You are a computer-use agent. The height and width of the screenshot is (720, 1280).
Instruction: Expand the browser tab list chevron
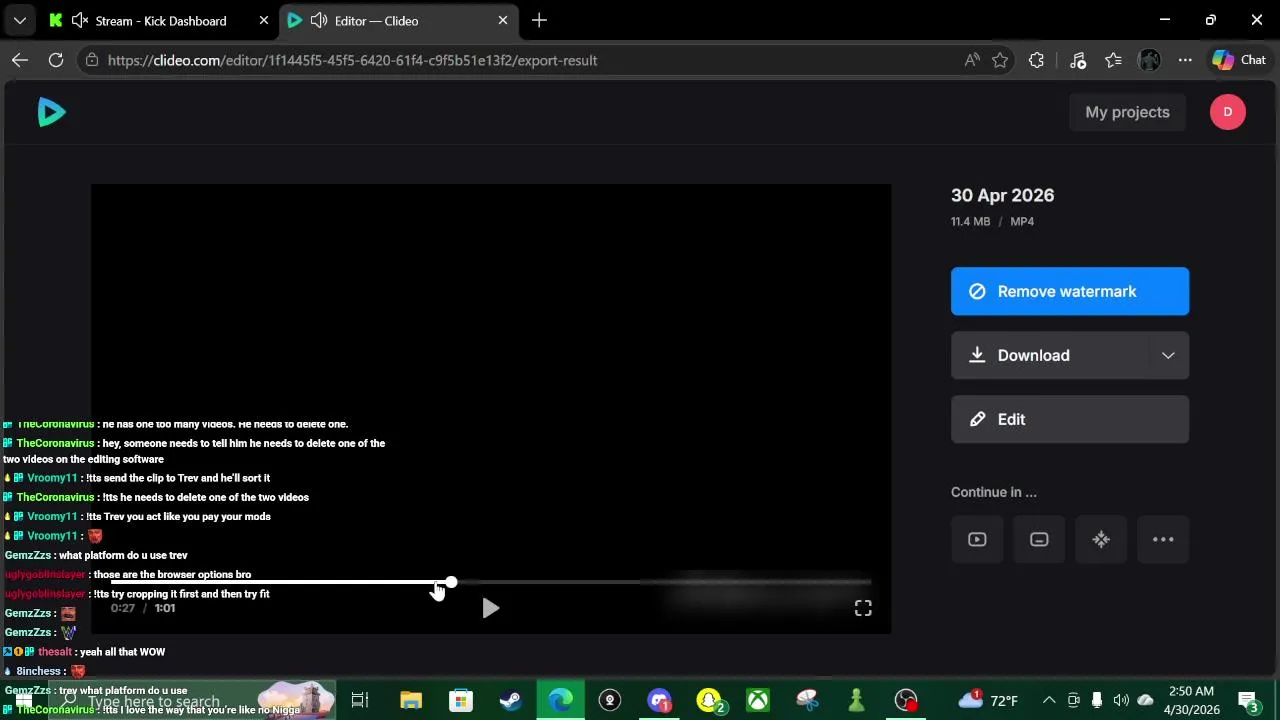point(19,21)
